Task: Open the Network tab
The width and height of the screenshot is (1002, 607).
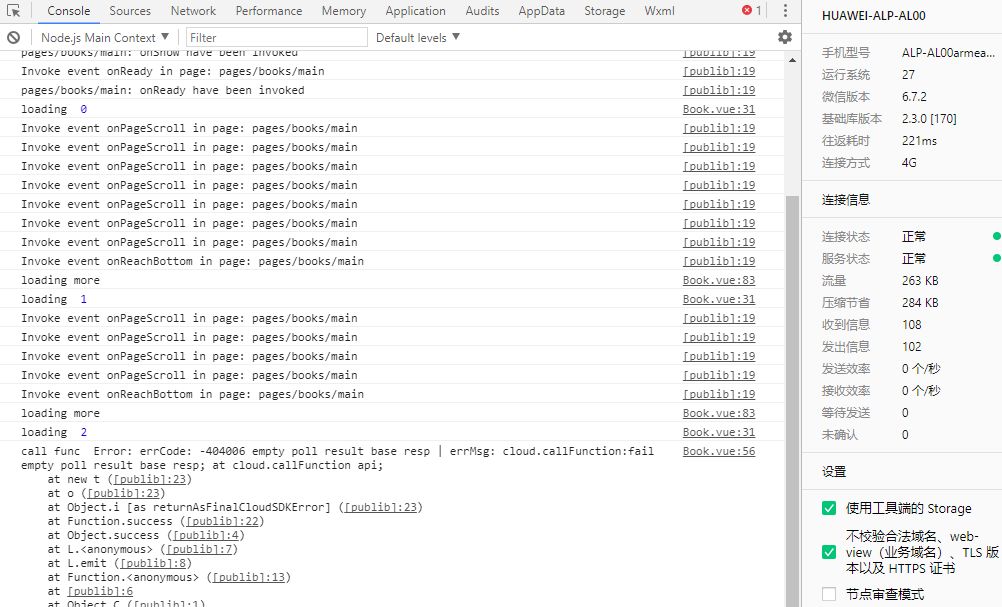Action: [x=193, y=11]
